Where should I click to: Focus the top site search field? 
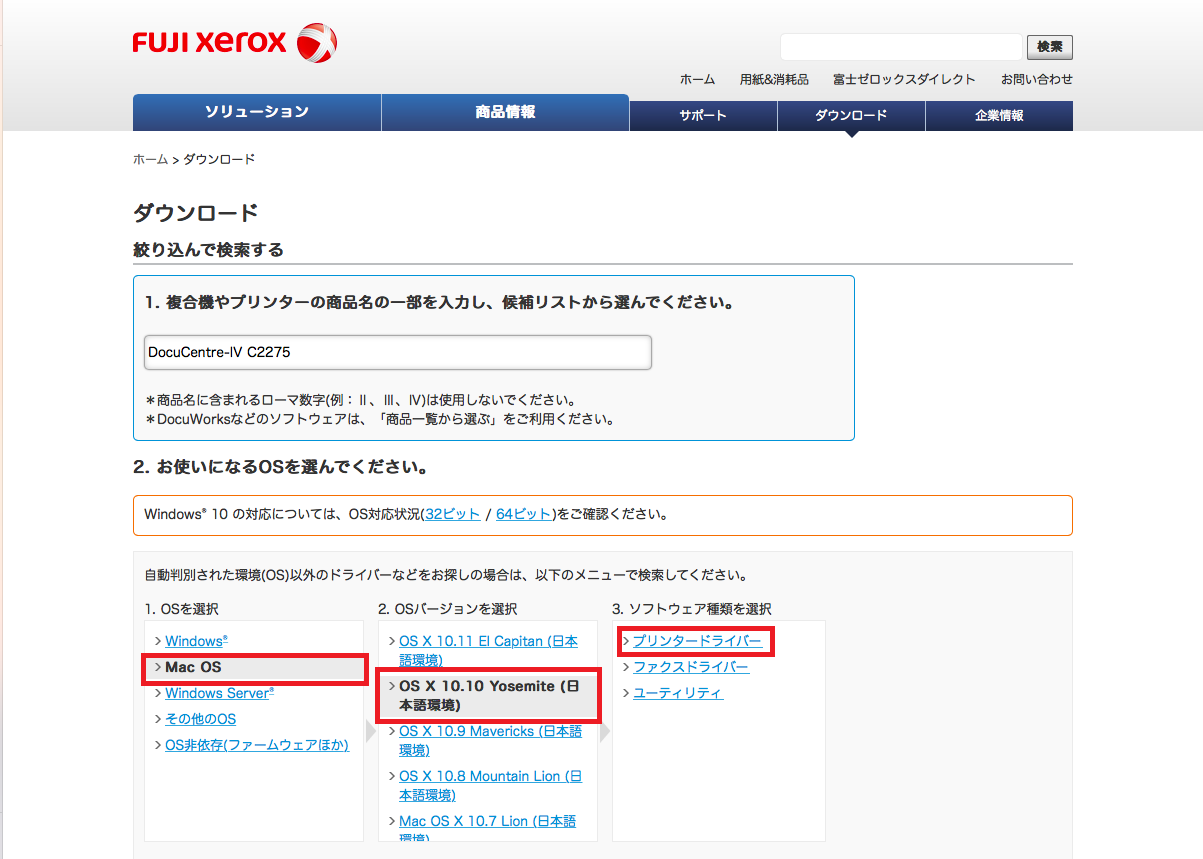[900, 47]
